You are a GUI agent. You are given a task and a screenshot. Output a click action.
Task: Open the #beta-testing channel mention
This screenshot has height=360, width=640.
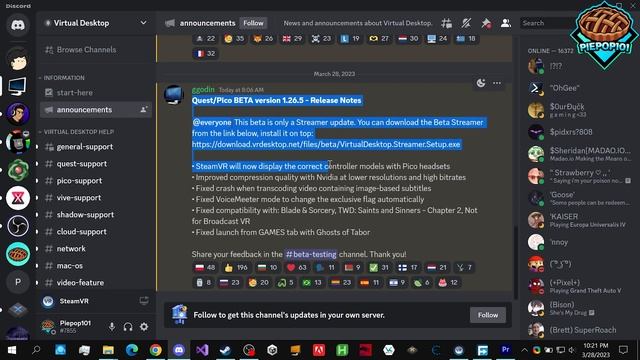[311, 254]
